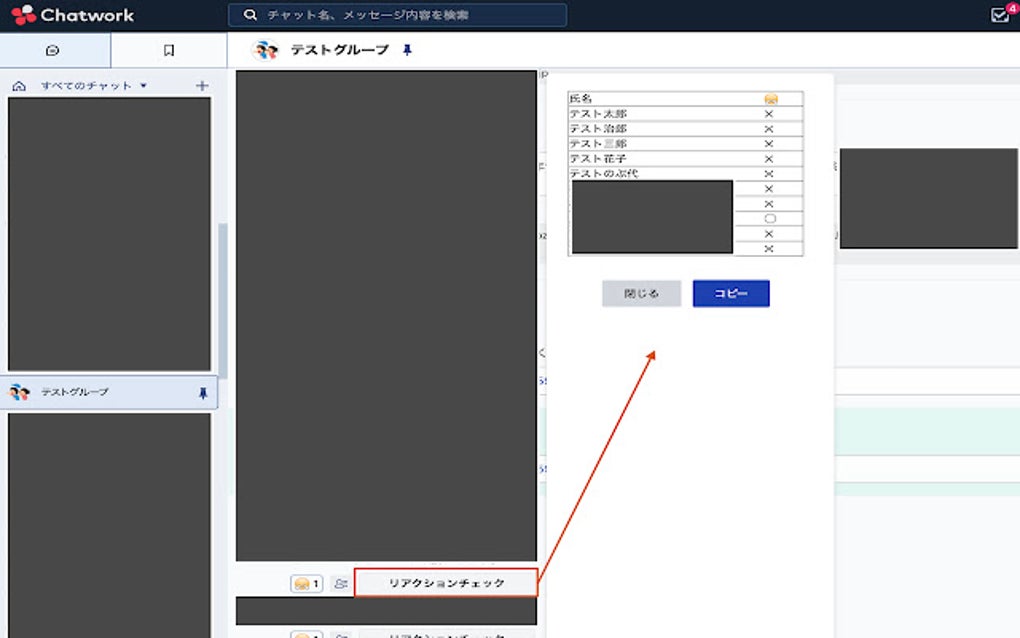Click the テストグループ avatar in the header
The height and width of the screenshot is (638, 1020).
pos(264,47)
